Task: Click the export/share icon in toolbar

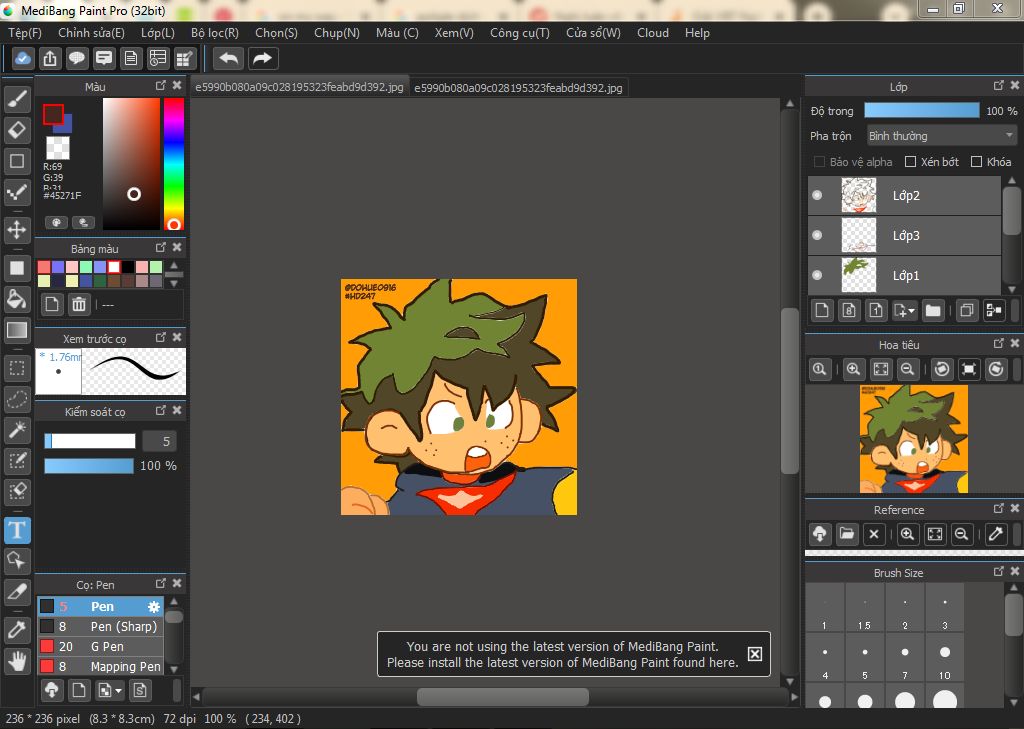Action: (x=50, y=59)
